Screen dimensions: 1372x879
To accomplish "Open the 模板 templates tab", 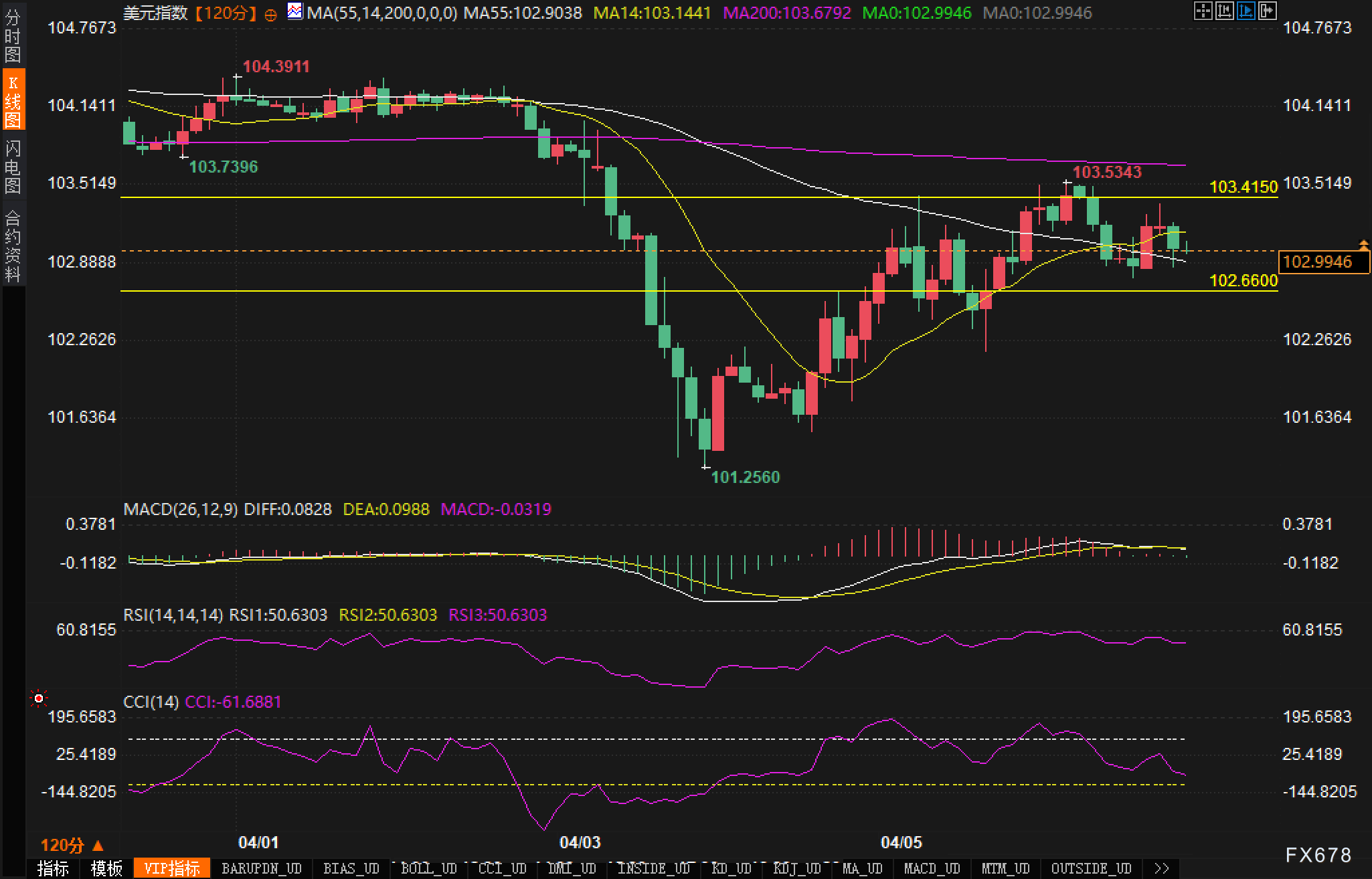I will coord(106,868).
